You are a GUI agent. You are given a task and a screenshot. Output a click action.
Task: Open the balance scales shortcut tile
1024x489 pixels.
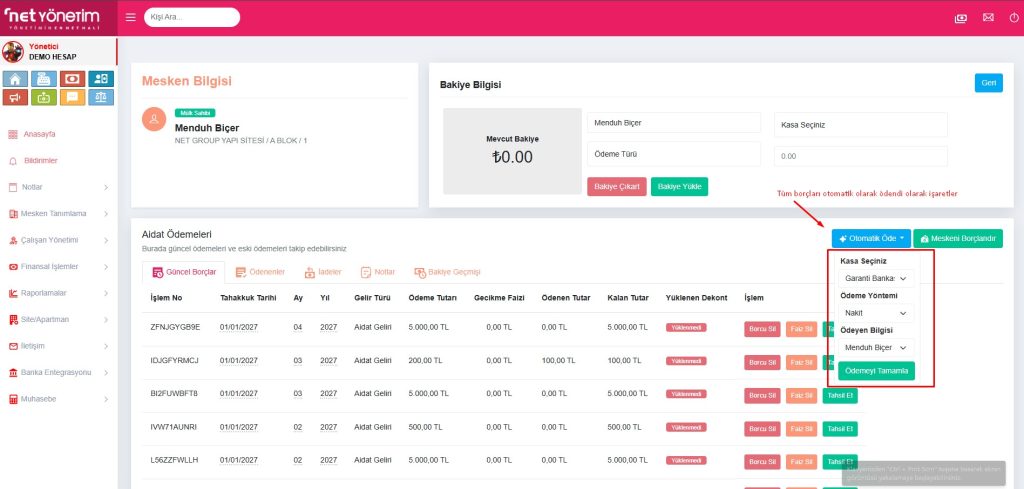pos(100,97)
